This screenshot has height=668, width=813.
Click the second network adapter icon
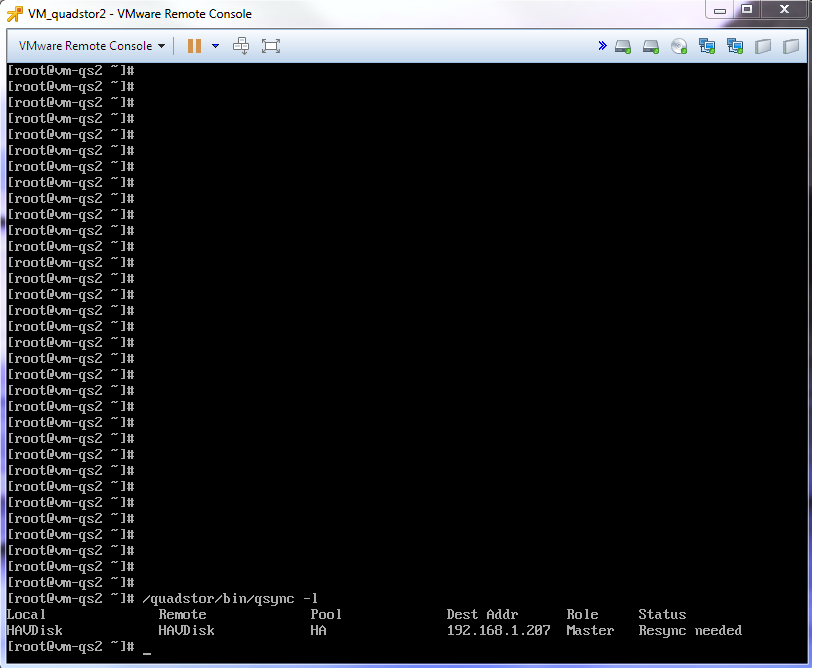735,46
